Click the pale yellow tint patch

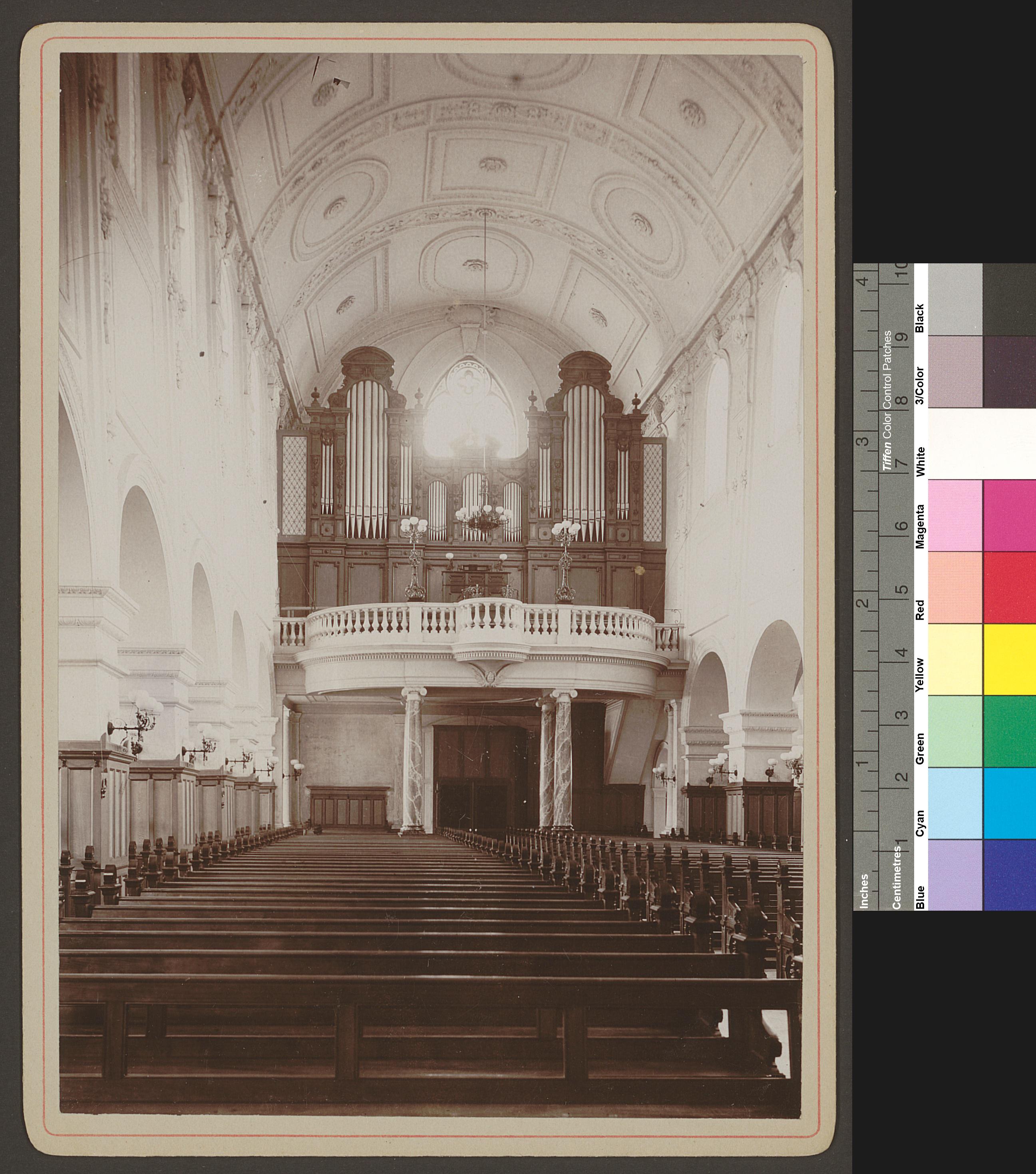[955, 659]
